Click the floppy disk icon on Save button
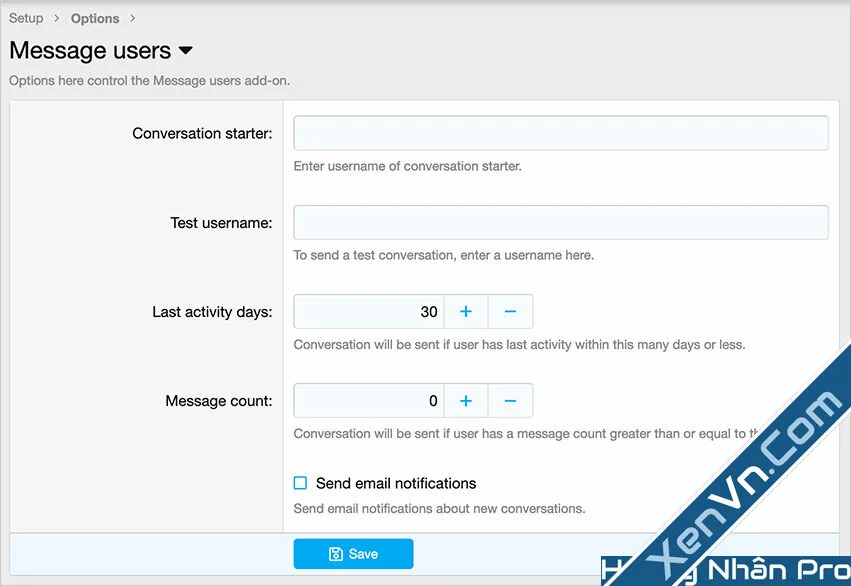 [x=337, y=553]
